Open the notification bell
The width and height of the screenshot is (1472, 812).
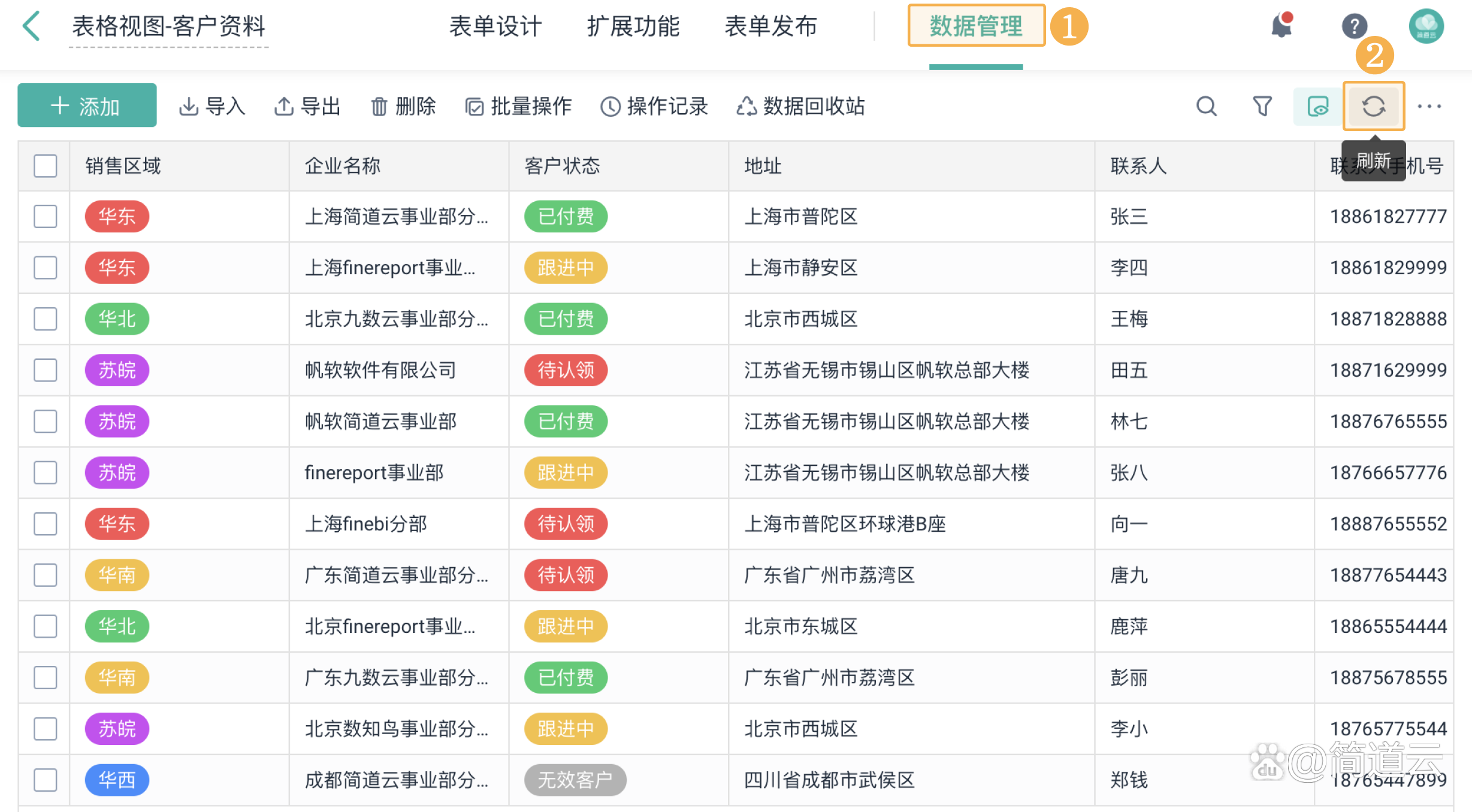click(x=1281, y=26)
